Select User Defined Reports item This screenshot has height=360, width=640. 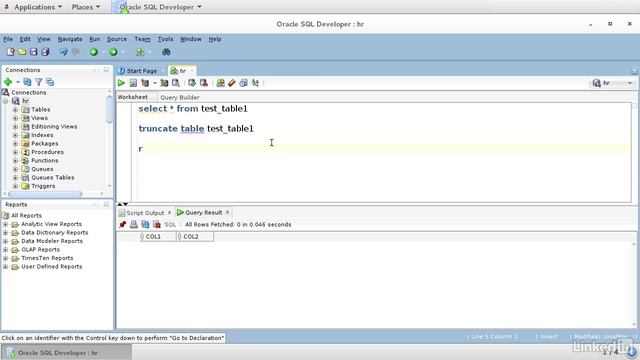pos(51,267)
